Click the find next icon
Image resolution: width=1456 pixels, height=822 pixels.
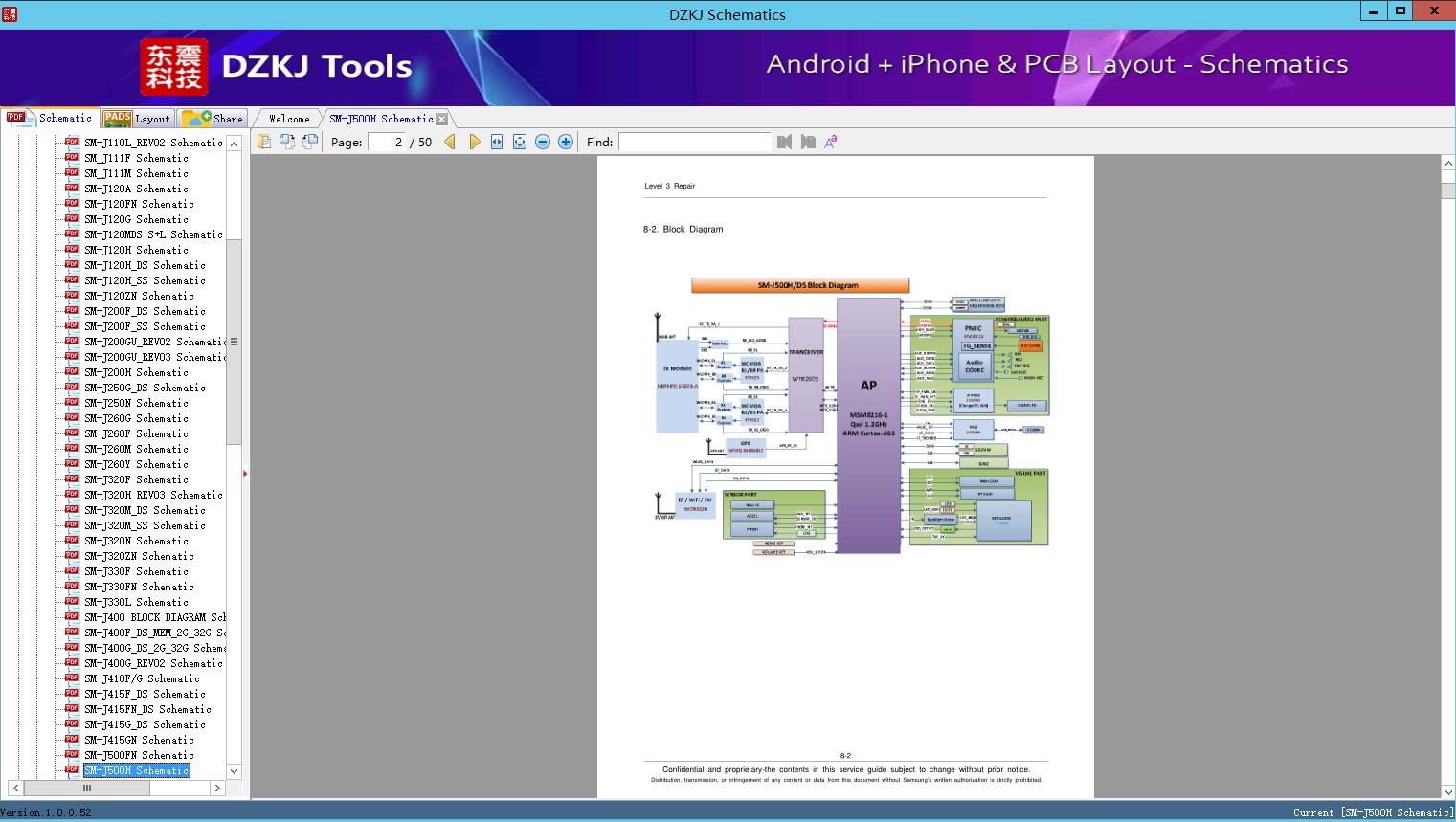808,142
